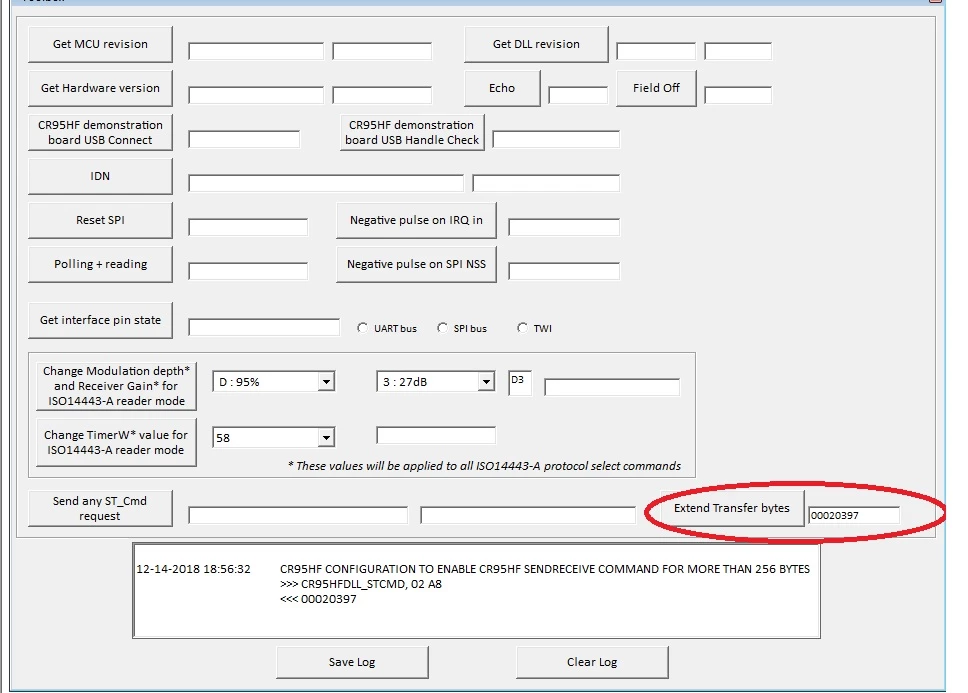The width and height of the screenshot is (968, 693).
Task: Click the D3 value field
Action: click(x=520, y=383)
